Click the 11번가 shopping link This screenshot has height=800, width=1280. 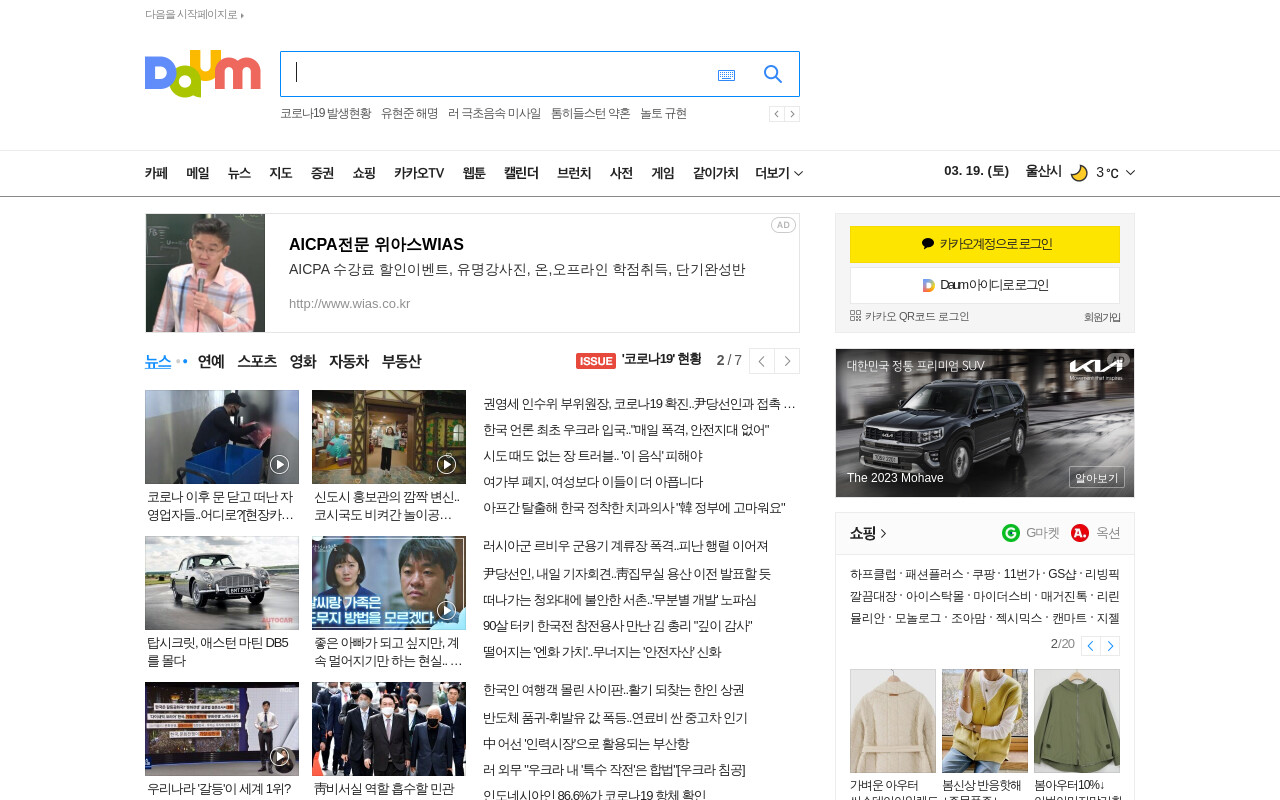point(1022,574)
